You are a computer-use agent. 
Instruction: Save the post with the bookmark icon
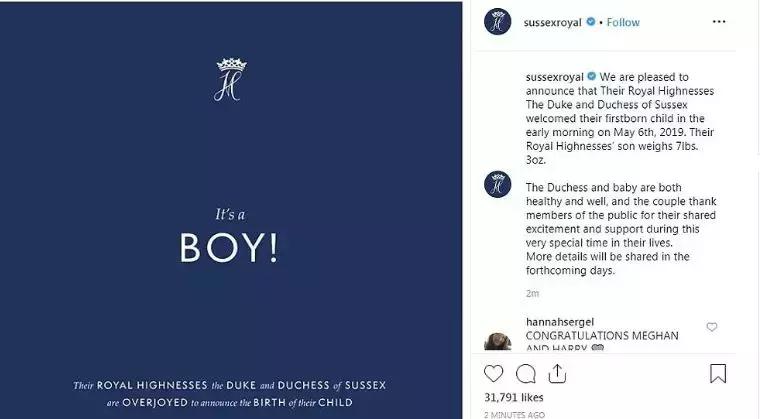pyautogui.click(x=718, y=374)
